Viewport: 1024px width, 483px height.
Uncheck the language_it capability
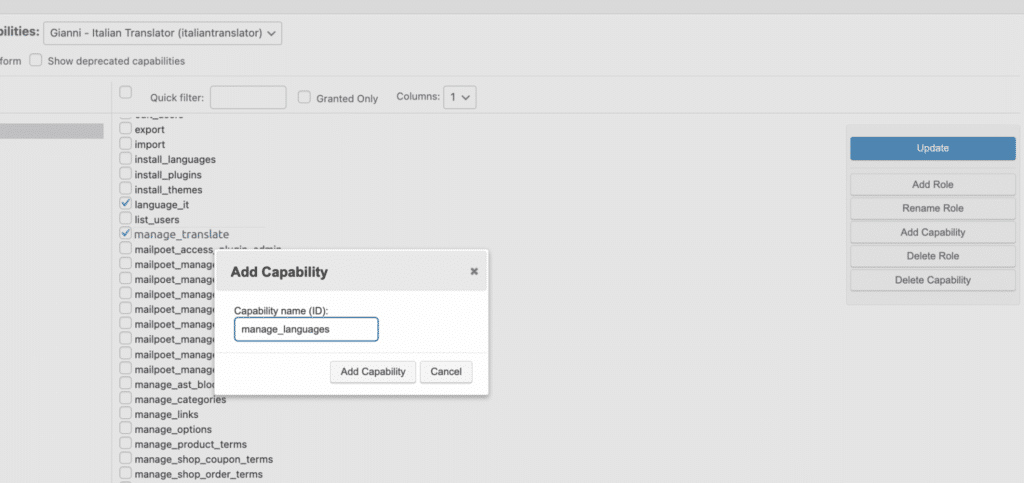[125, 204]
